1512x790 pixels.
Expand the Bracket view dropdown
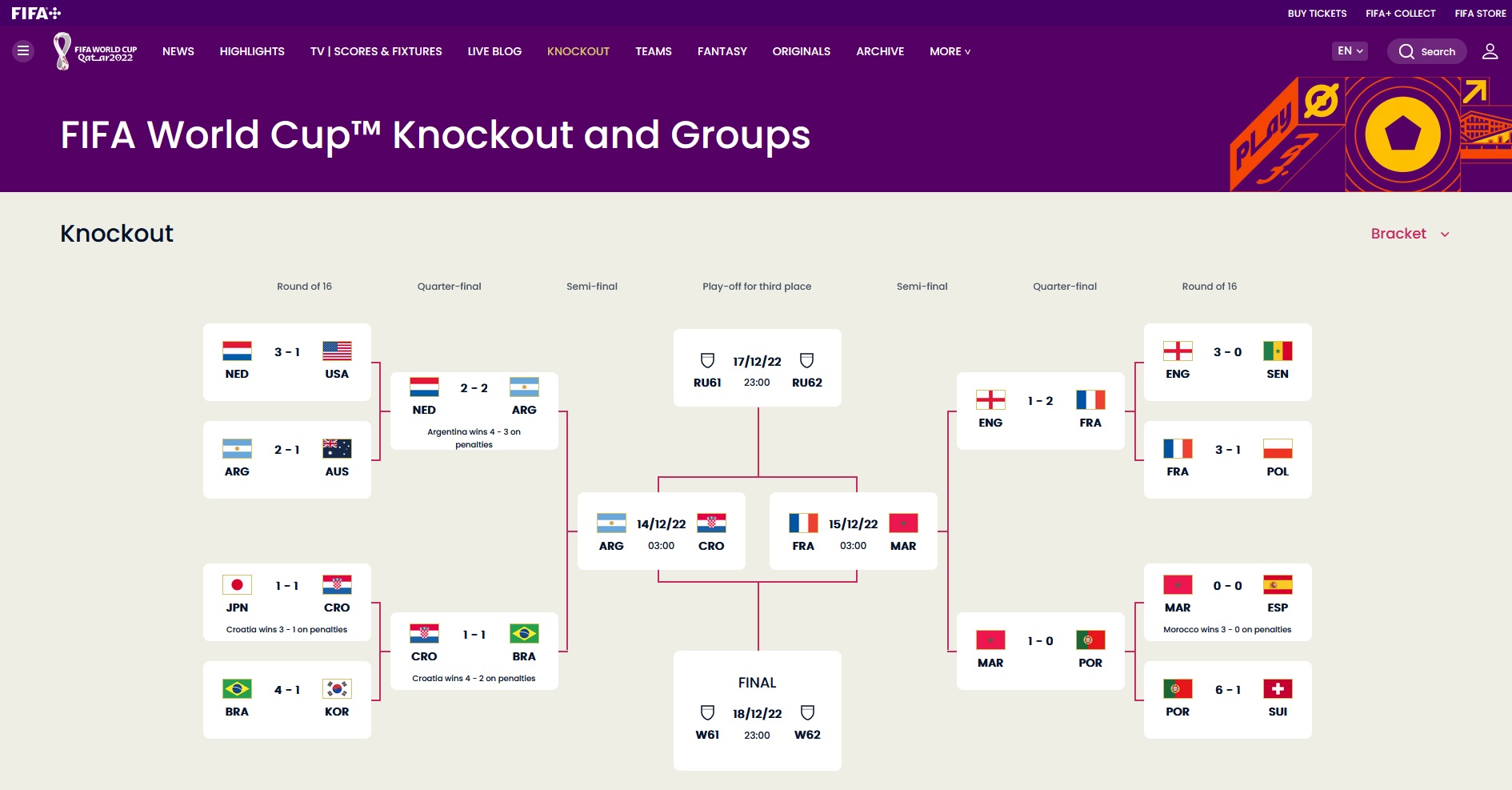pyautogui.click(x=1410, y=234)
